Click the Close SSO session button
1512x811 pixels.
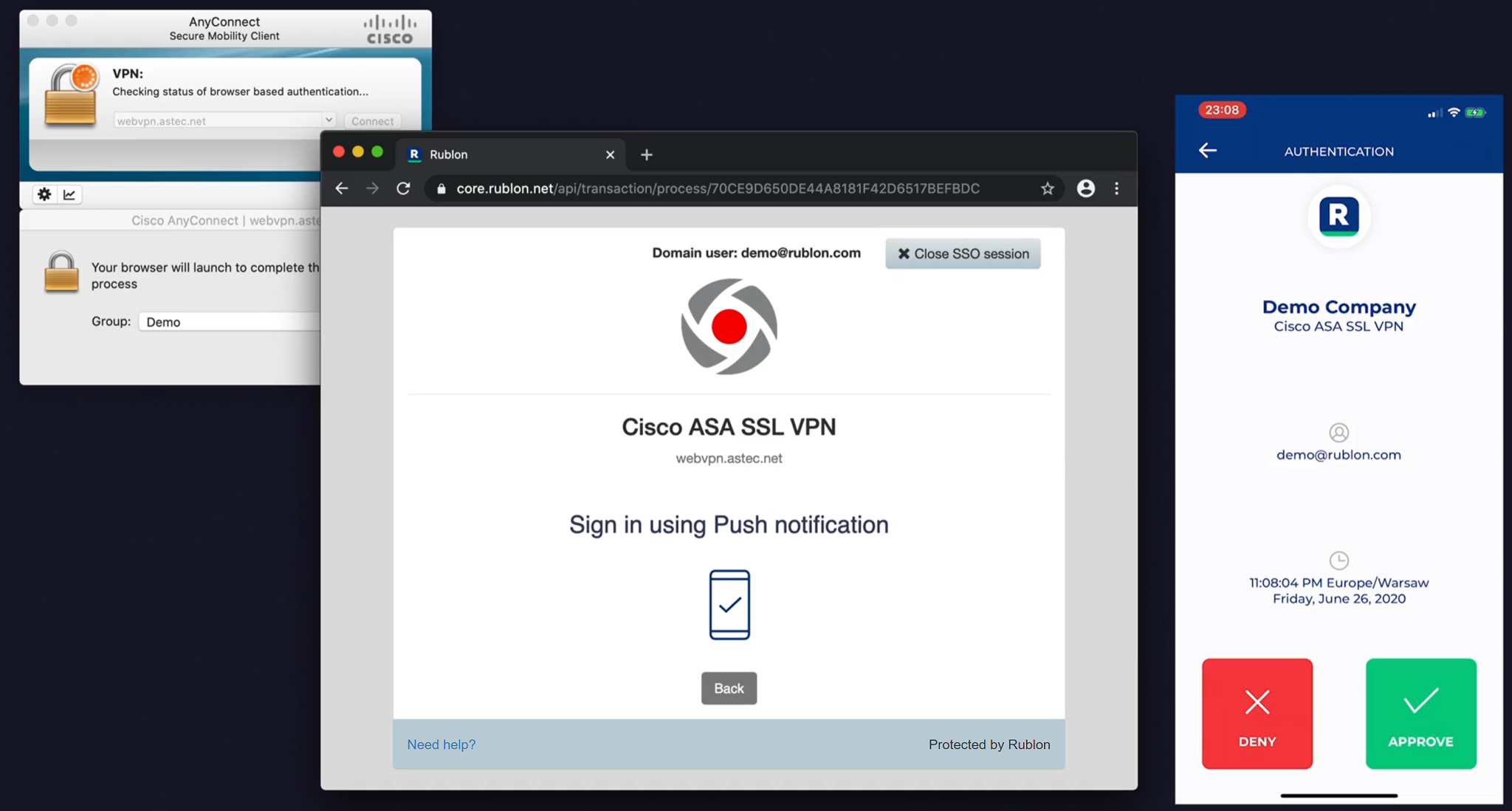click(x=963, y=253)
